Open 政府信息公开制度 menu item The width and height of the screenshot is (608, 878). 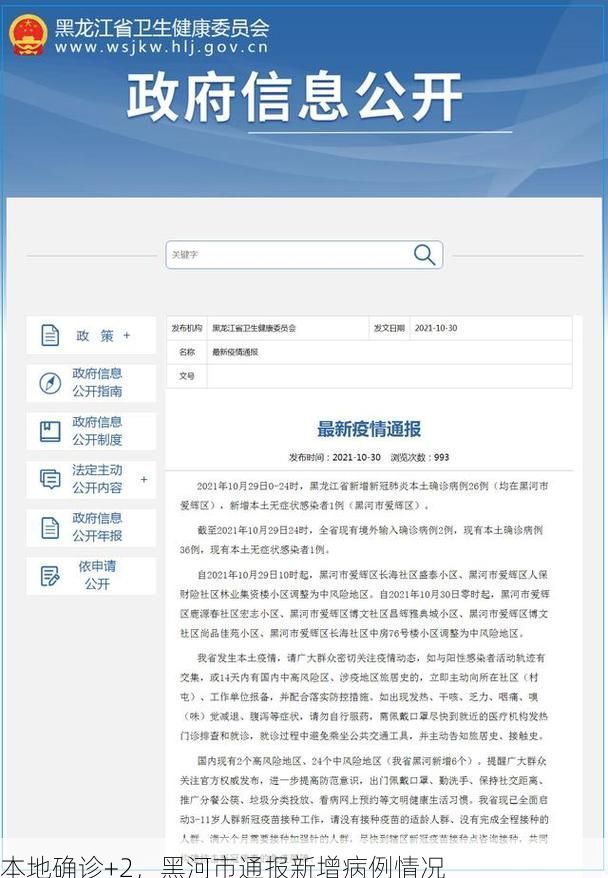click(x=91, y=431)
